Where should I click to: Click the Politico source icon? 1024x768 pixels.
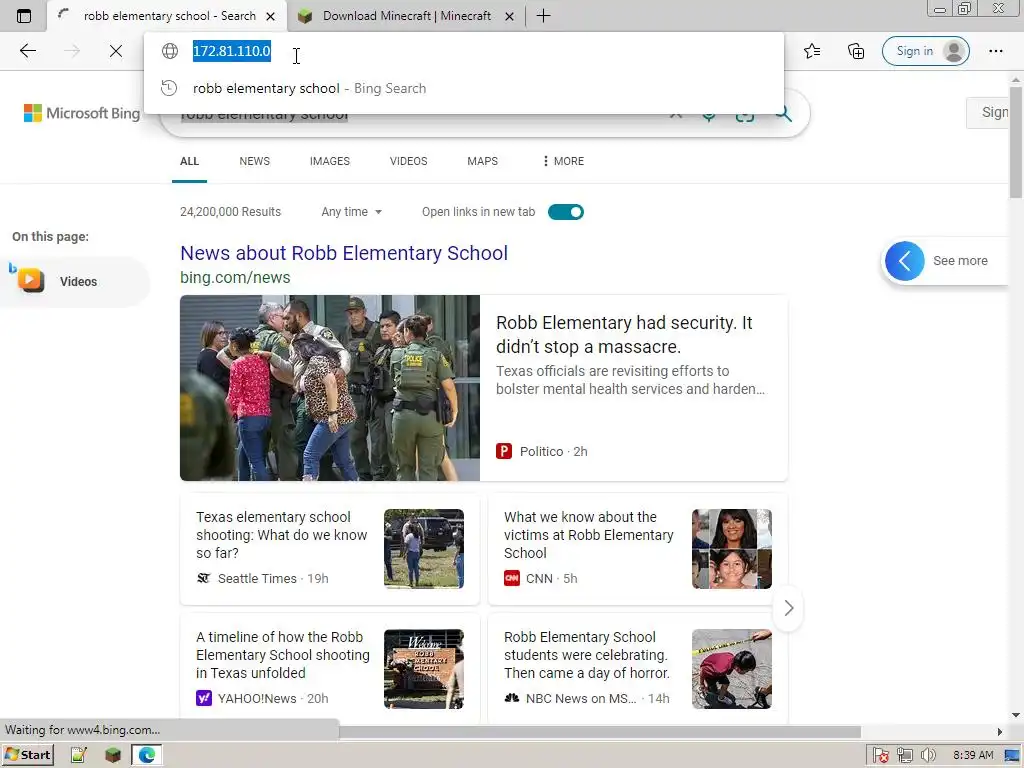(x=504, y=451)
